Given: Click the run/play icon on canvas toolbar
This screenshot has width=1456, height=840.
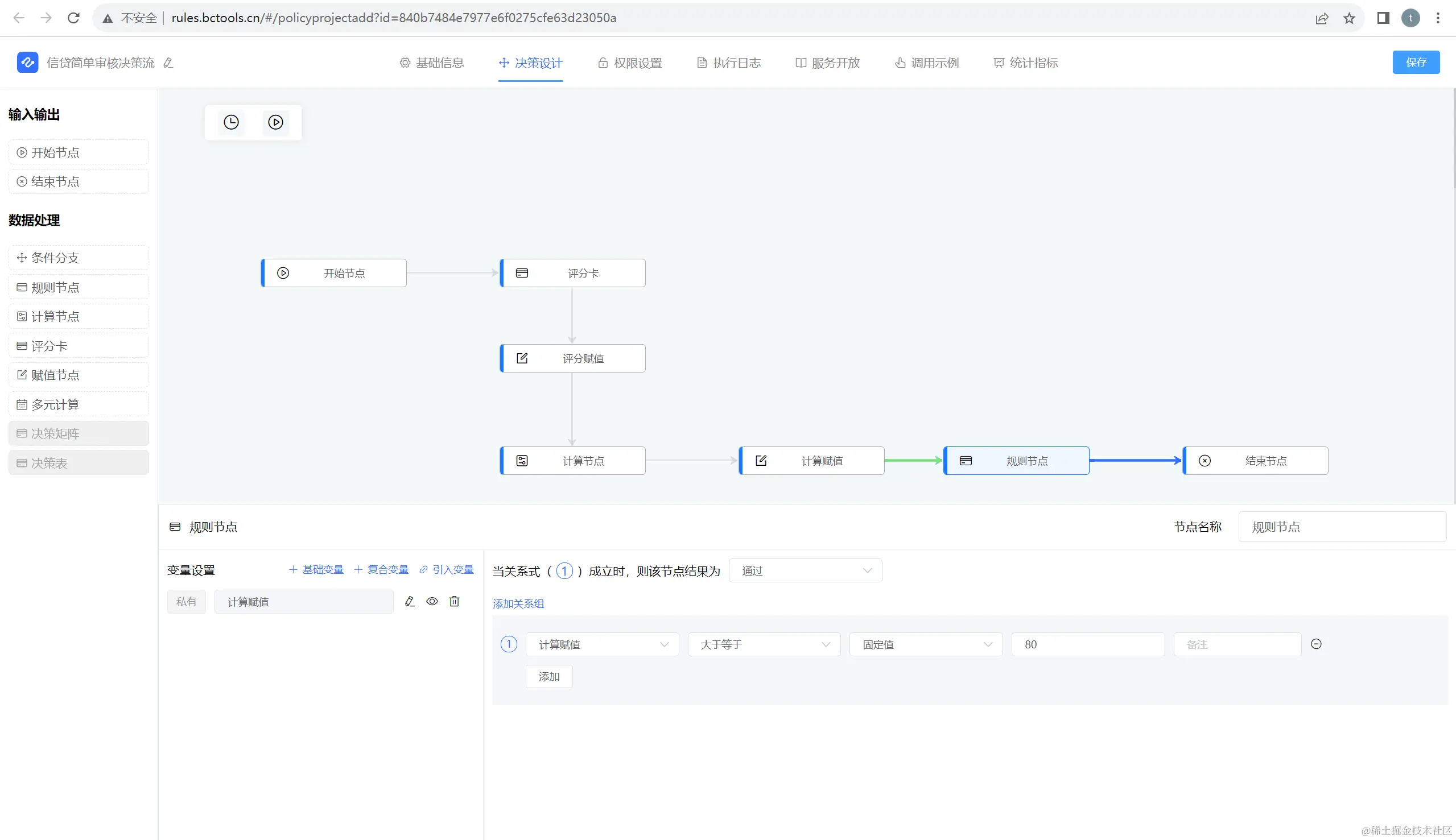Looking at the screenshot, I should point(275,122).
